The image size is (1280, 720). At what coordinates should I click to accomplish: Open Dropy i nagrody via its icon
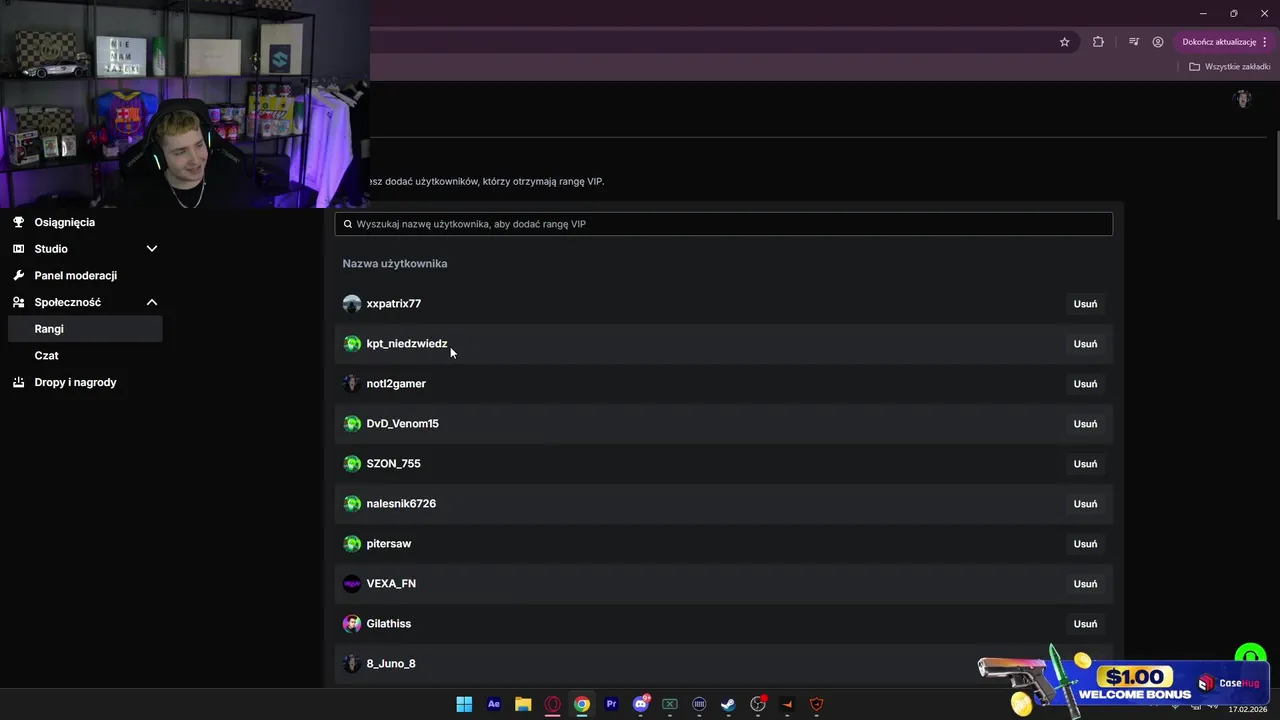[18, 382]
